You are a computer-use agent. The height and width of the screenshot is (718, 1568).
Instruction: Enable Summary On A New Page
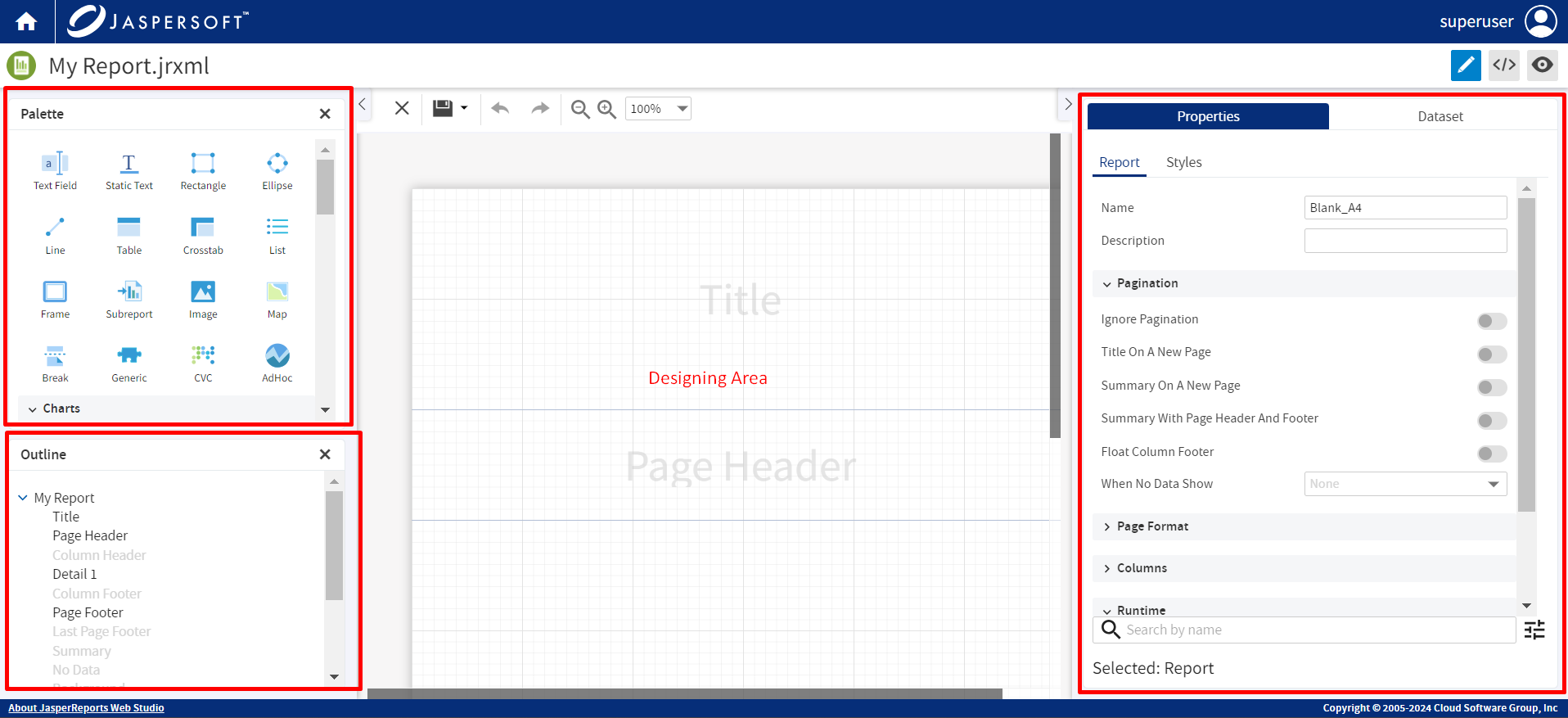[x=1491, y=387]
